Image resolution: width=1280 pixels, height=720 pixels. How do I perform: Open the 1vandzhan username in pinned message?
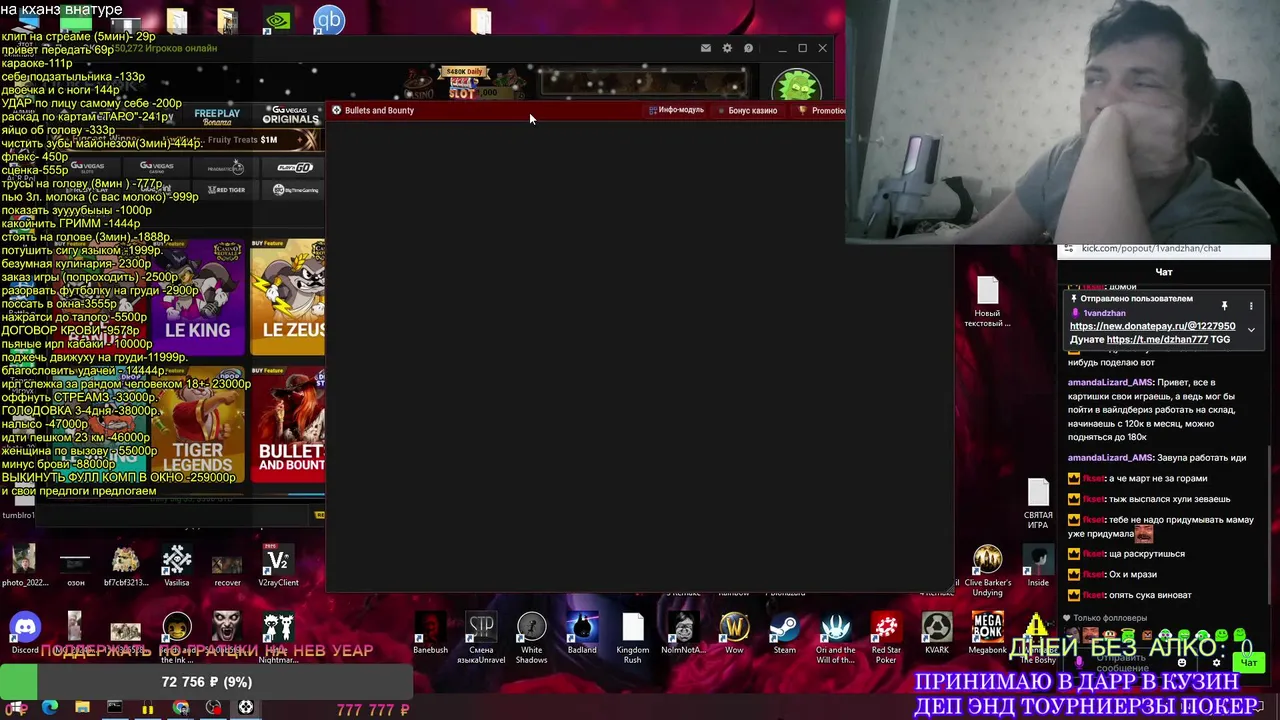tap(1104, 313)
